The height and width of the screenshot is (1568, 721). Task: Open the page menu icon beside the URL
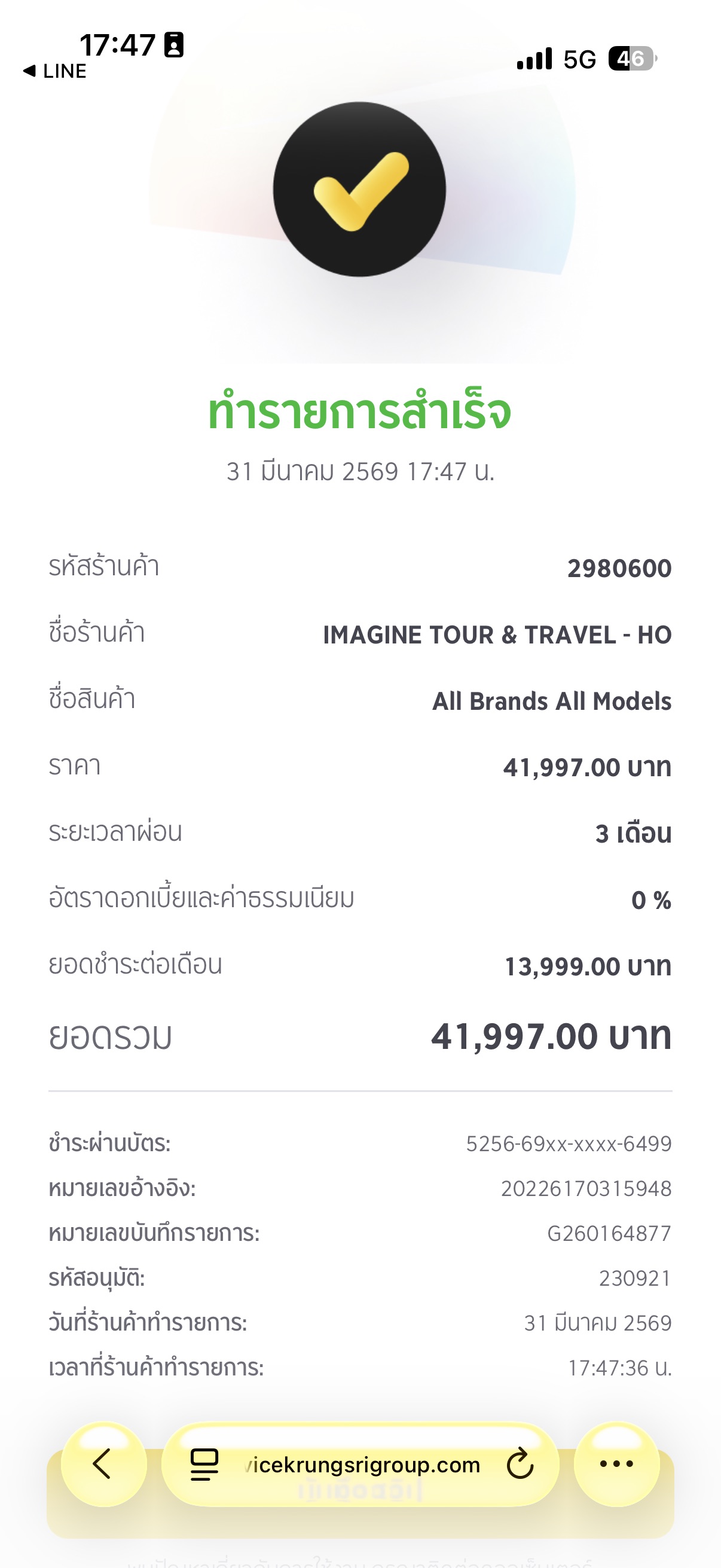coord(204,1464)
